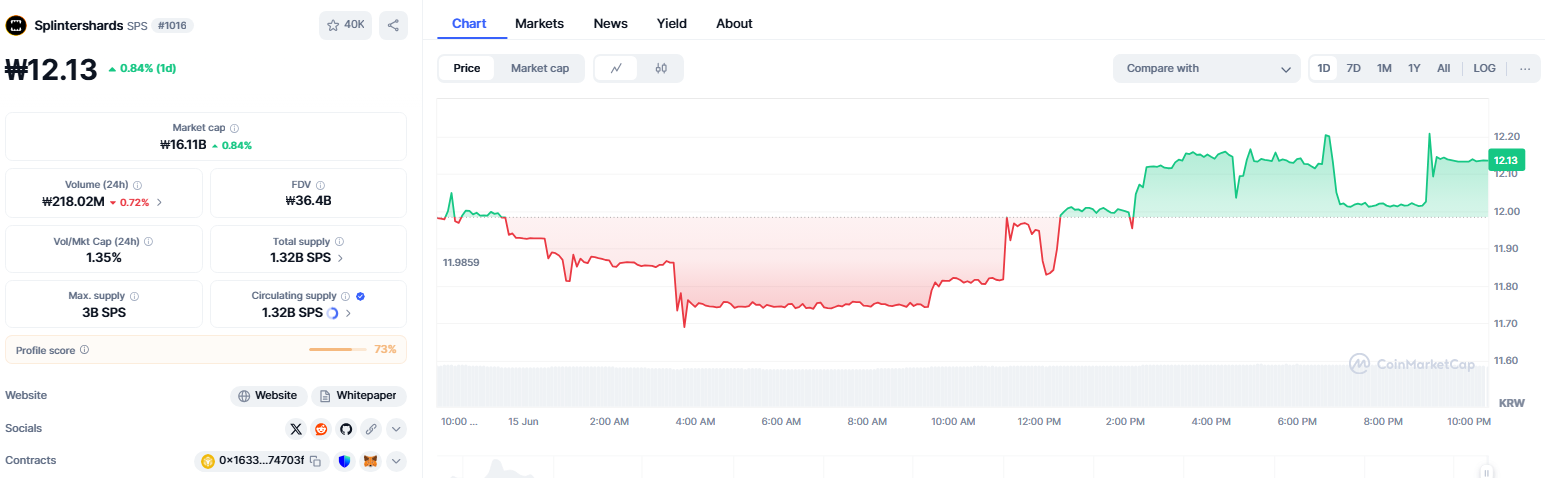
Task: Open the Reddit social link
Action: tap(321, 429)
